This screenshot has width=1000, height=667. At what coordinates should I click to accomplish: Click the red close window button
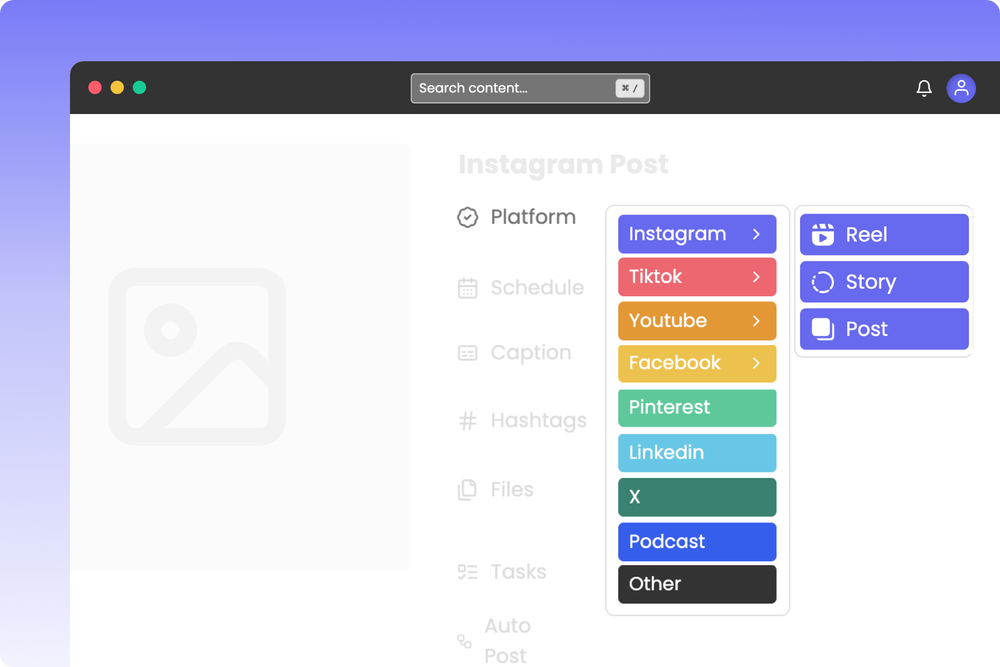[x=95, y=87]
